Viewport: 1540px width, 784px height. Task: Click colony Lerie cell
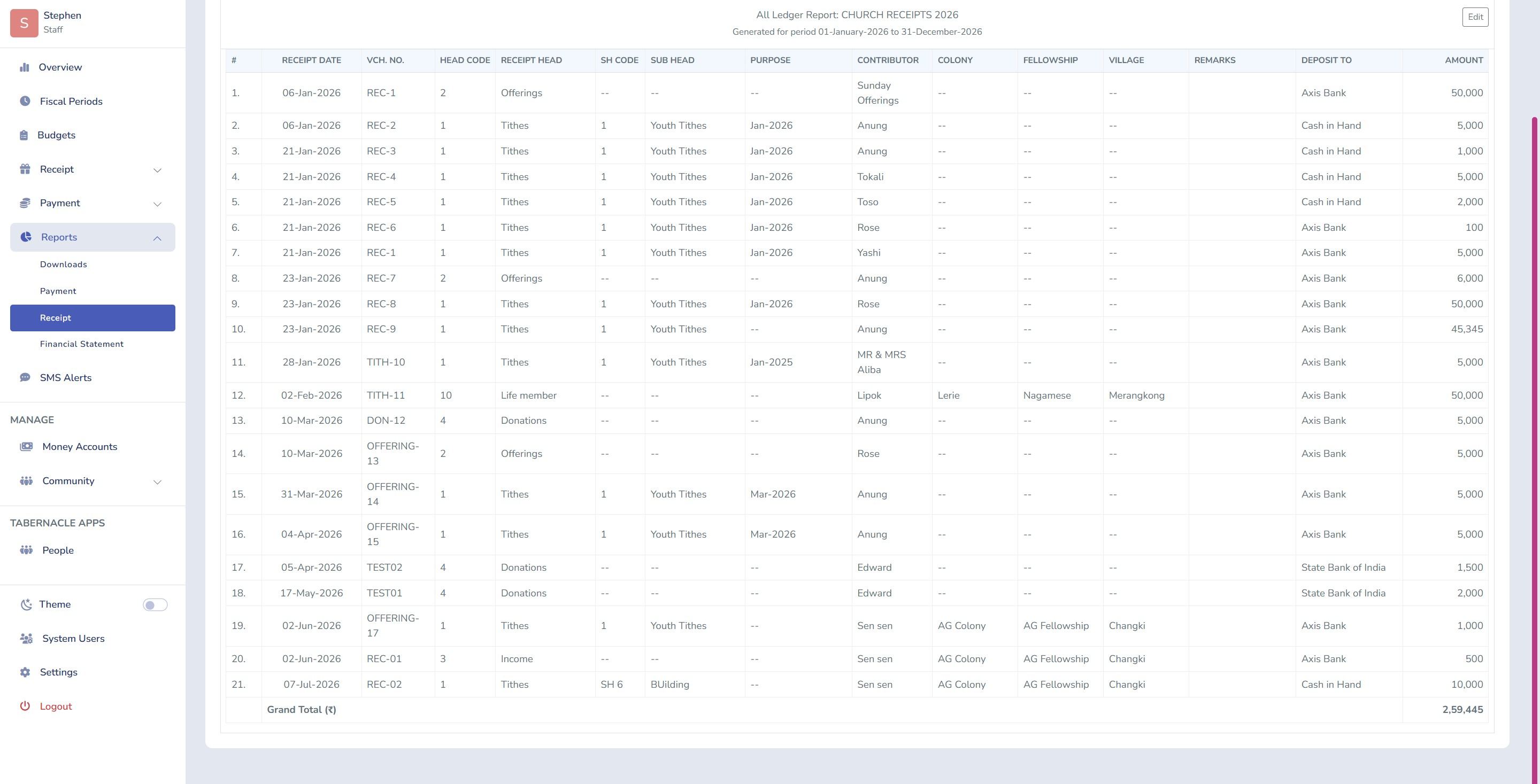coord(948,395)
